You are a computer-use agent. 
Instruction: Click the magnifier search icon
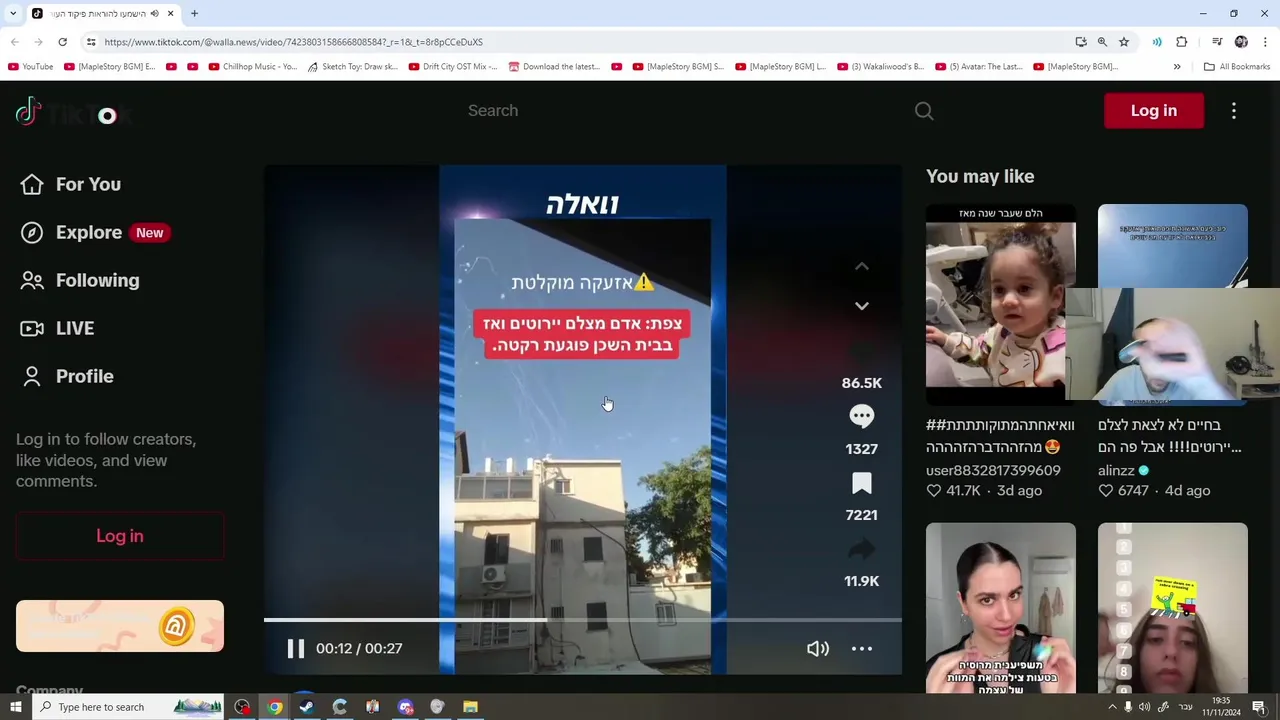click(x=924, y=111)
